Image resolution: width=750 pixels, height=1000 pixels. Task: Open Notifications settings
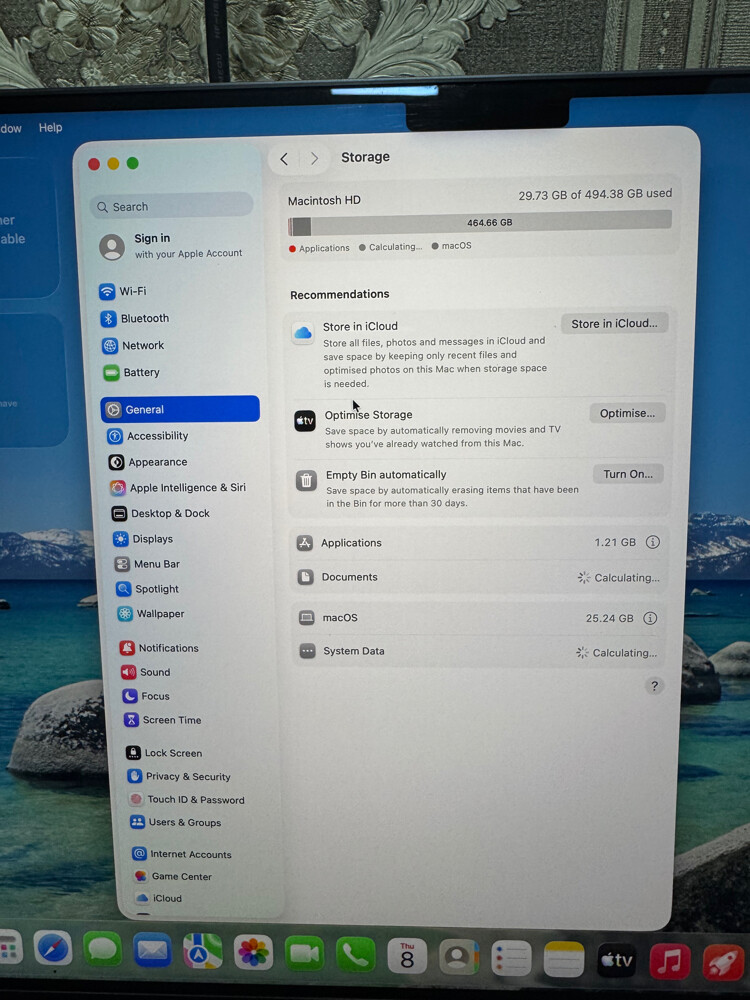pos(159,648)
